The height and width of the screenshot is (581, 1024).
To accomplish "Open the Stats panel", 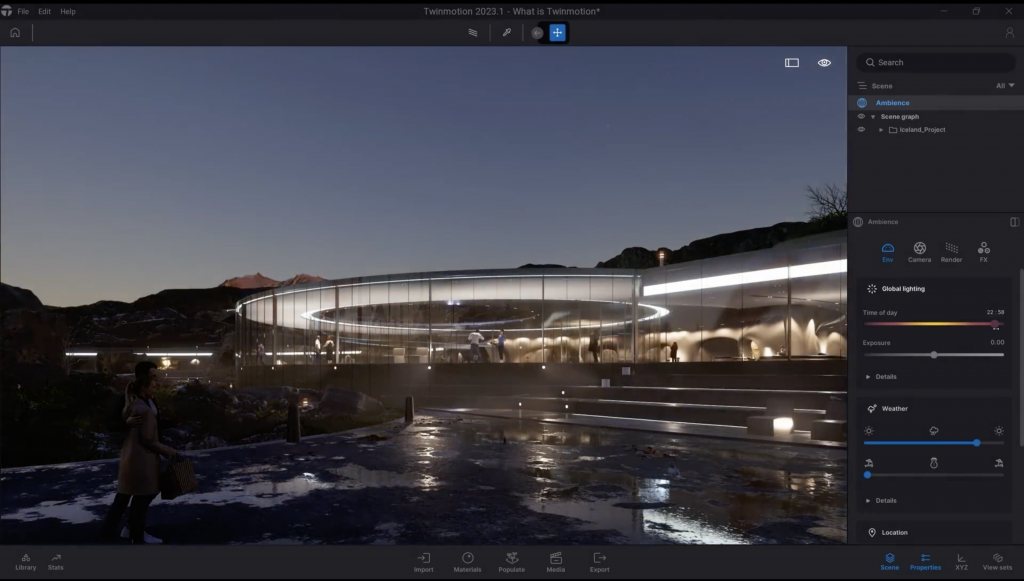I will (55, 560).
